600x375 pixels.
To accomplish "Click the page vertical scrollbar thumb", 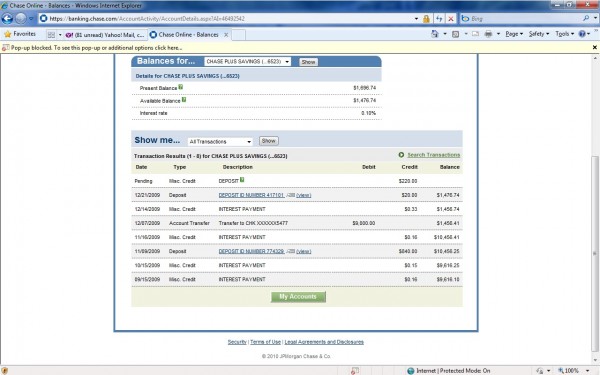I will (x=595, y=254).
